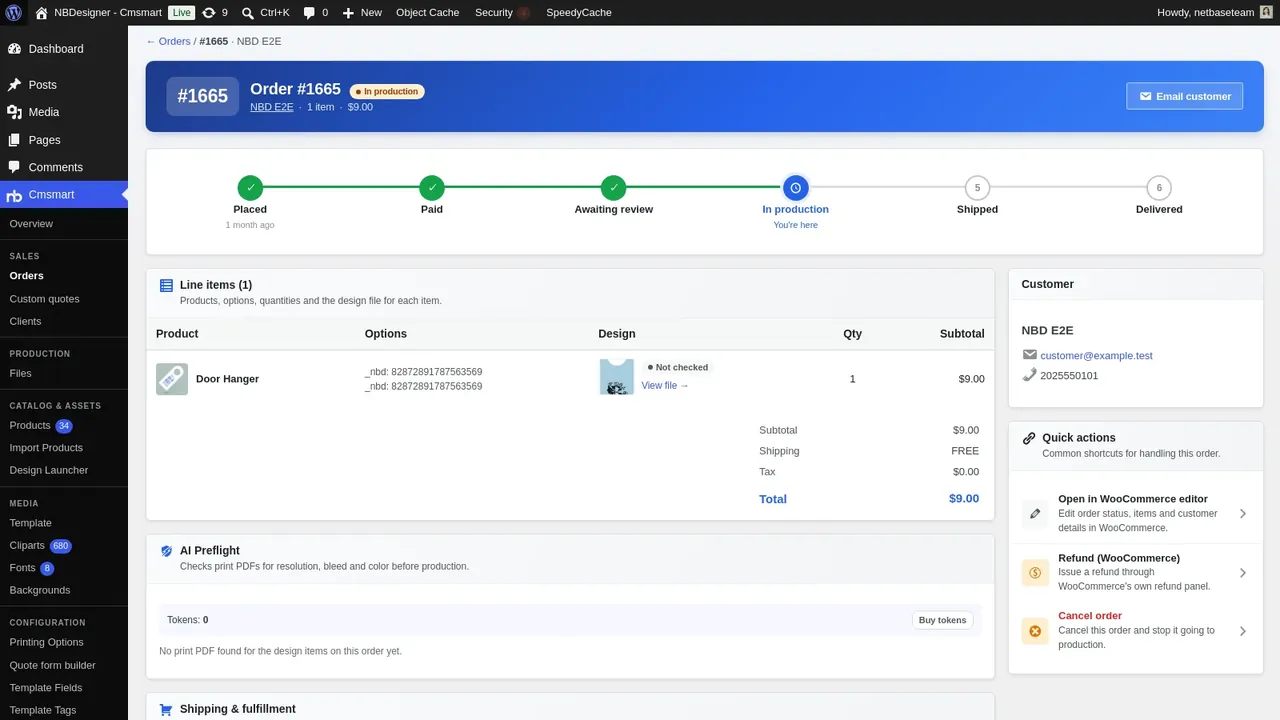Click the Buy tokens button
Image resolution: width=1280 pixels, height=720 pixels.
click(942, 620)
